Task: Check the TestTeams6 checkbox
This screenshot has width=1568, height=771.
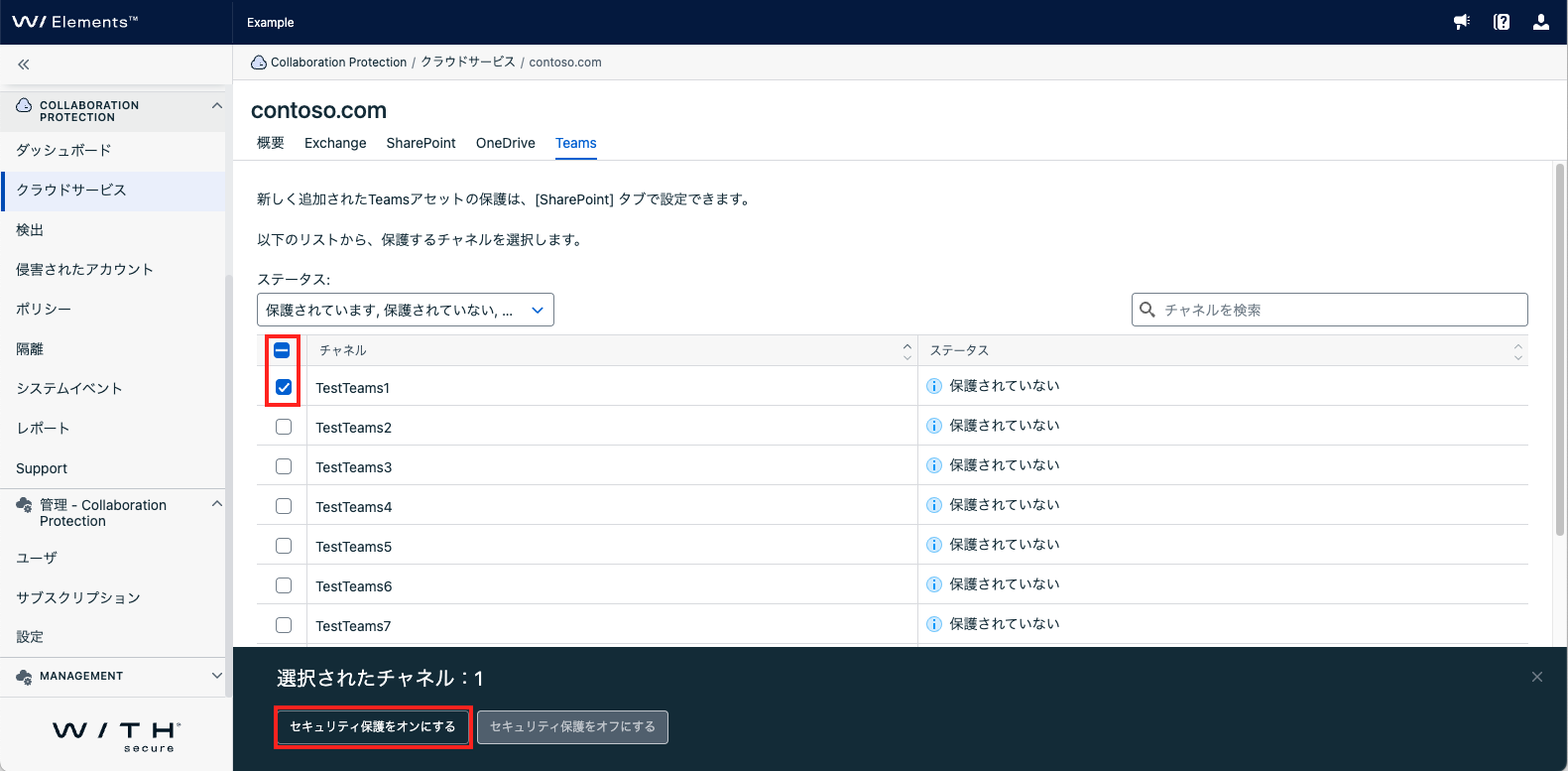Action: (284, 585)
